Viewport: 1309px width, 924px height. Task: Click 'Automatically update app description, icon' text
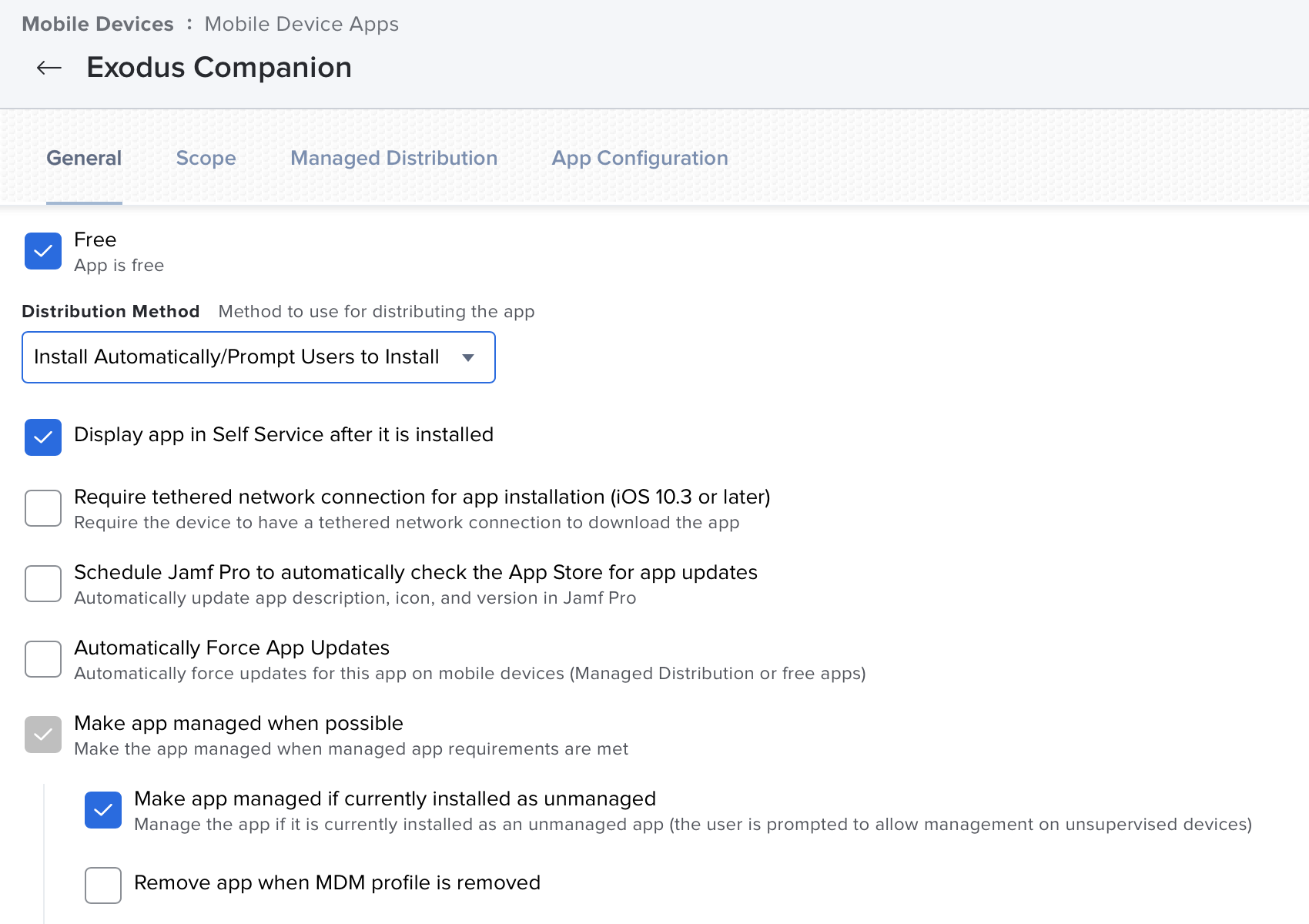[355, 598]
